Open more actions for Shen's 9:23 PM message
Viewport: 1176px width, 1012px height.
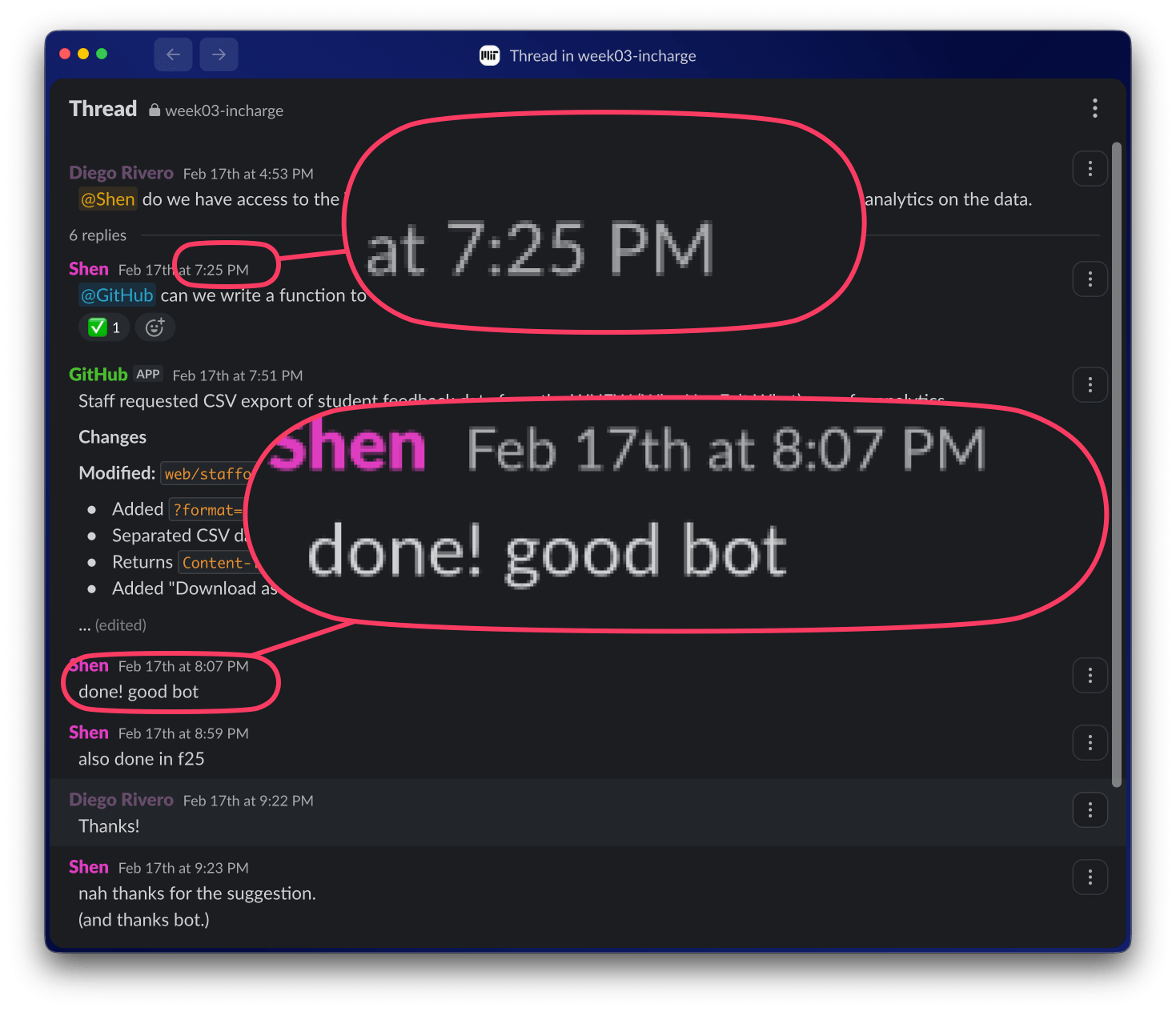pyautogui.click(x=1090, y=877)
